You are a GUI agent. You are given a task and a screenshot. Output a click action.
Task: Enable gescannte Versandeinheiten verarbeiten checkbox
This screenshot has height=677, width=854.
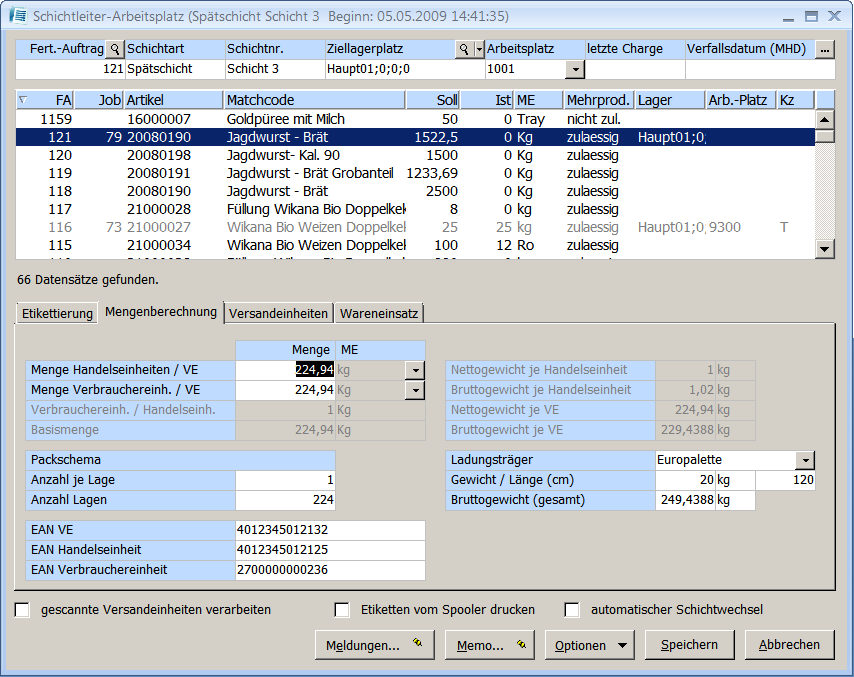coord(23,610)
